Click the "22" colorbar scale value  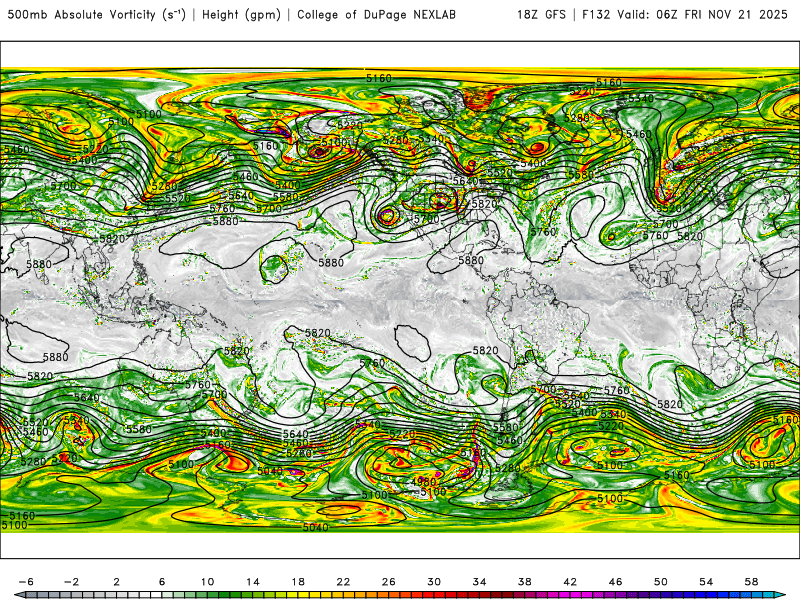343,582
